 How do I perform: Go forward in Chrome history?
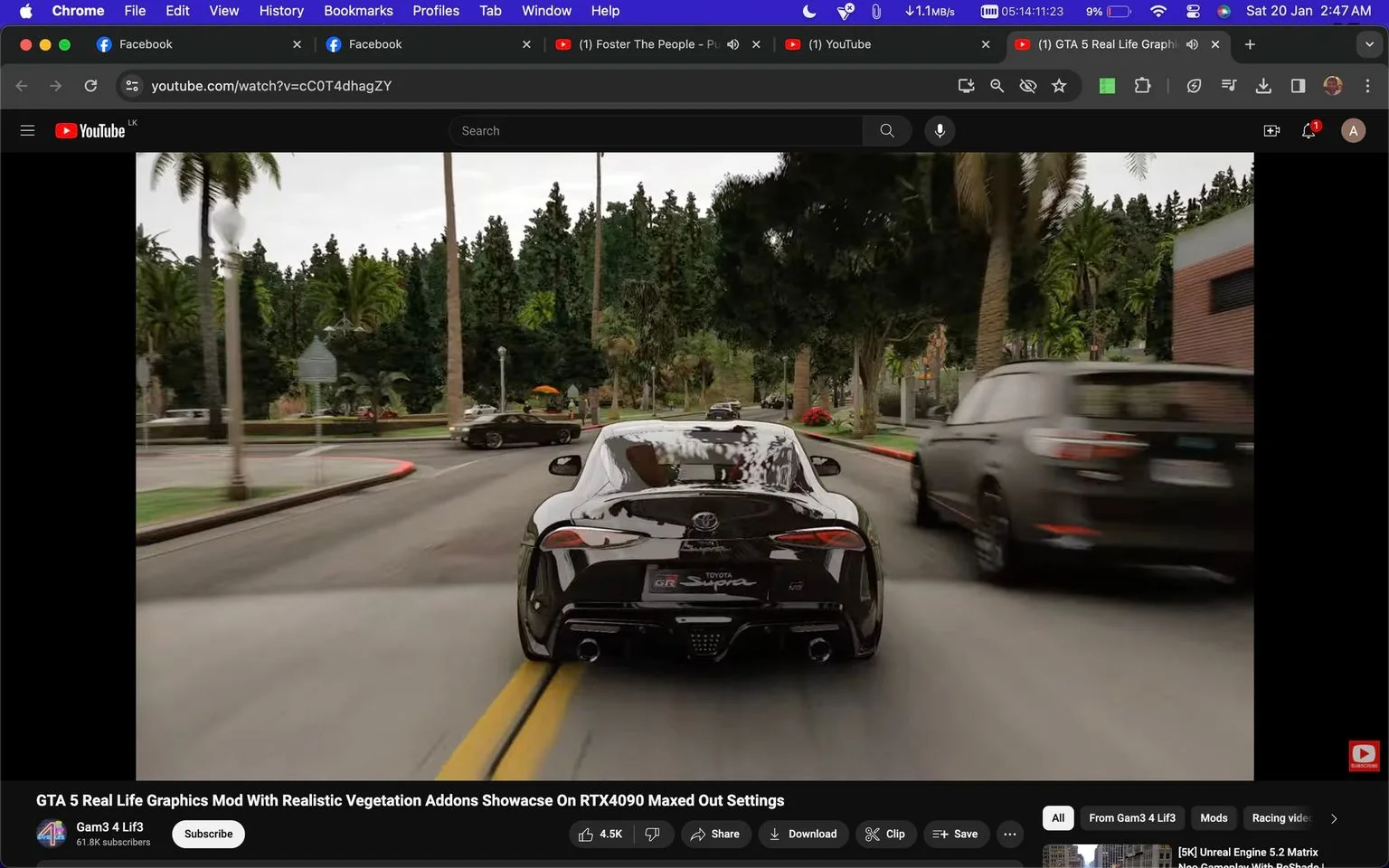[56, 86]
